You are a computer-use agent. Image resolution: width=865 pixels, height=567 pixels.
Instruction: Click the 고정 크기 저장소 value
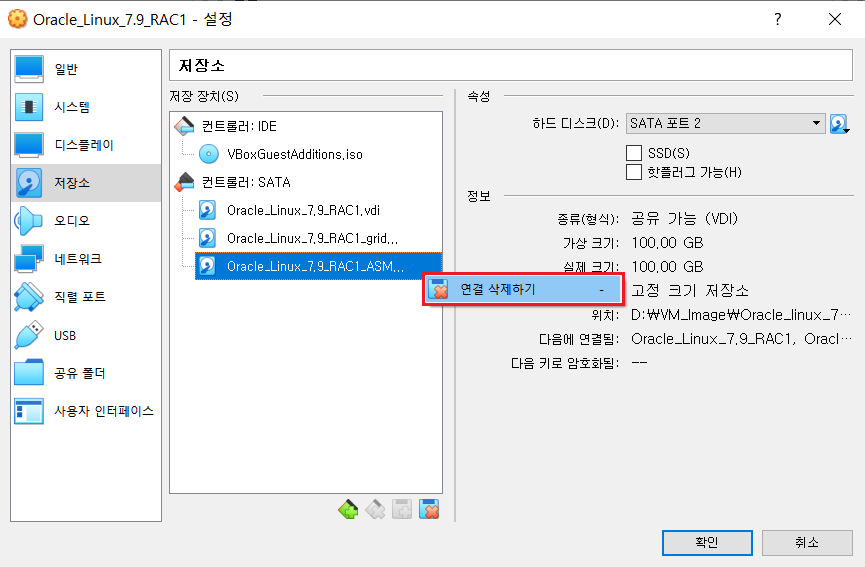tap(690, 290)
